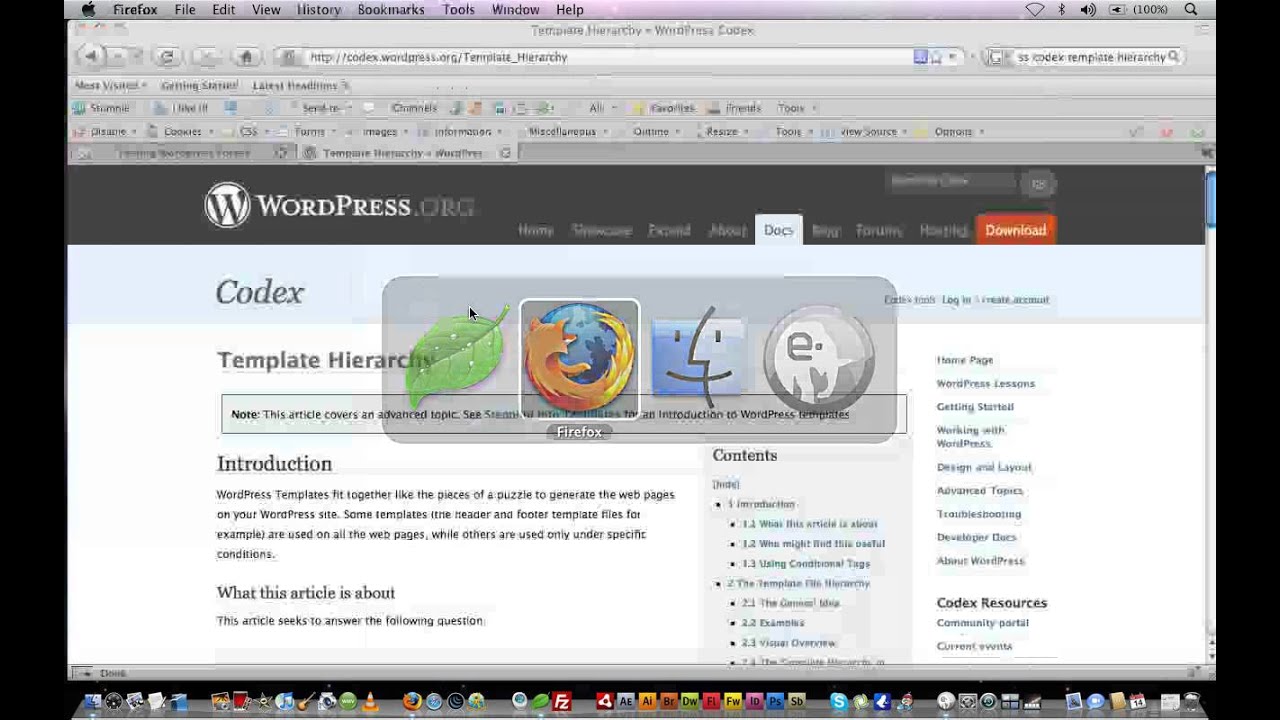Image resolution: width=1280 pixels, height=720 pixels.
Task: Open Fireworks (Fw) in the Dock
Action: click(732, 702)
